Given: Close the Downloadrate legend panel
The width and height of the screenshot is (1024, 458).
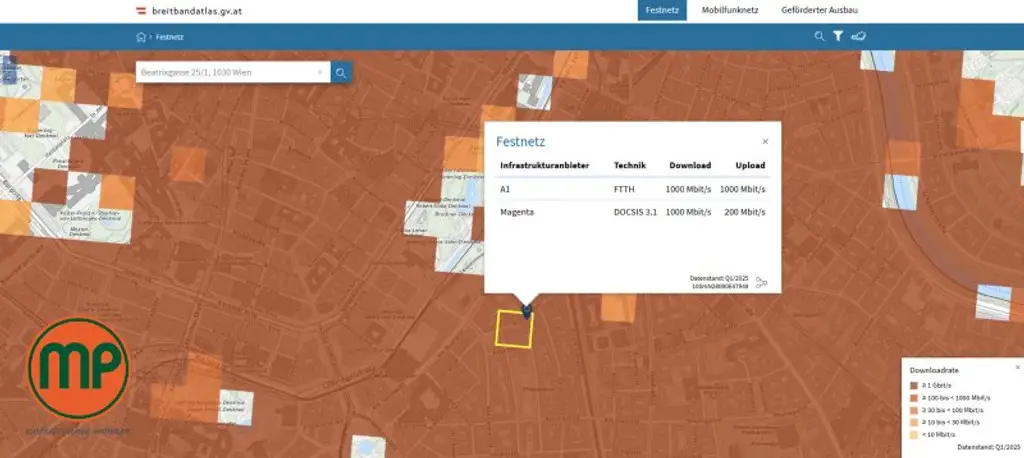Looking at the screenshot, I should point(1017,367).
